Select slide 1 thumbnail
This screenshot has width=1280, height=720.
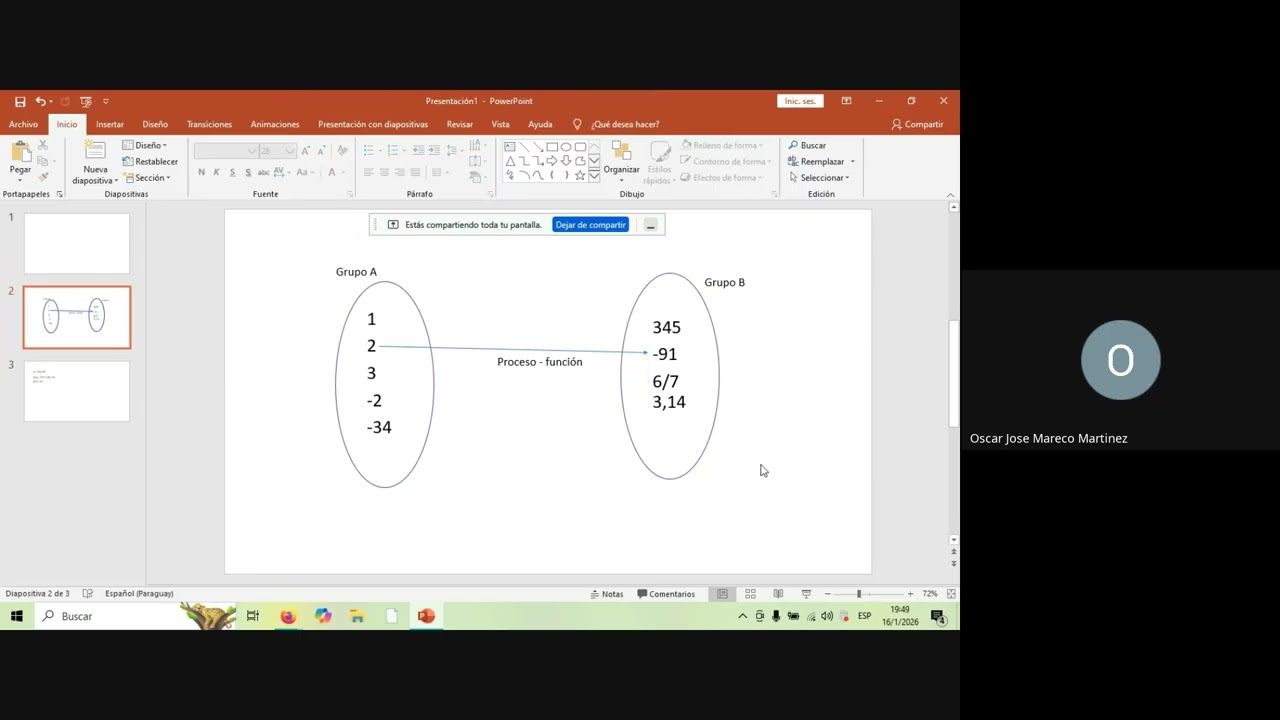[x=77, y=243]
